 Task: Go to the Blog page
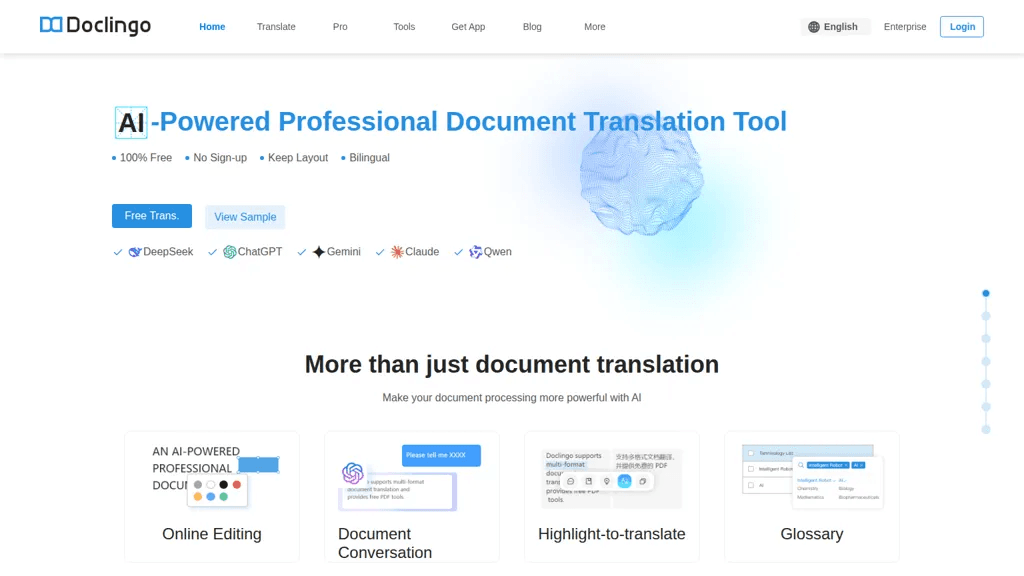[532, 27]
